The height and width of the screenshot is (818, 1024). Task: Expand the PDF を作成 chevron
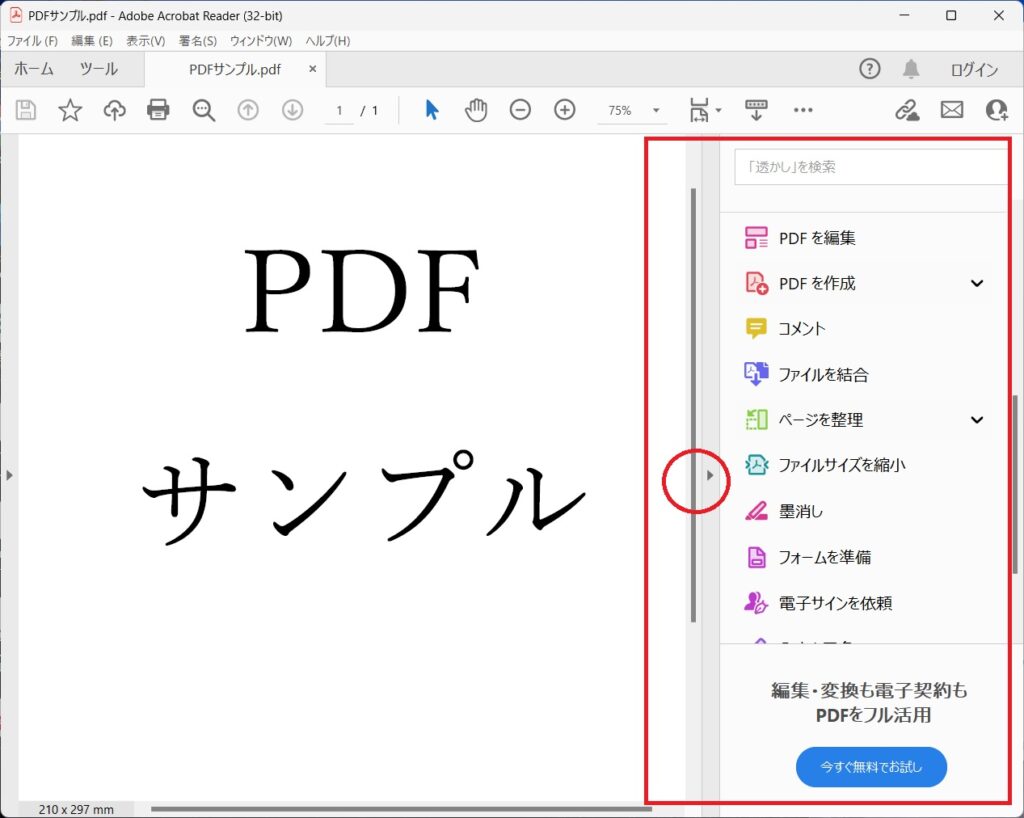tap(977, 284)
